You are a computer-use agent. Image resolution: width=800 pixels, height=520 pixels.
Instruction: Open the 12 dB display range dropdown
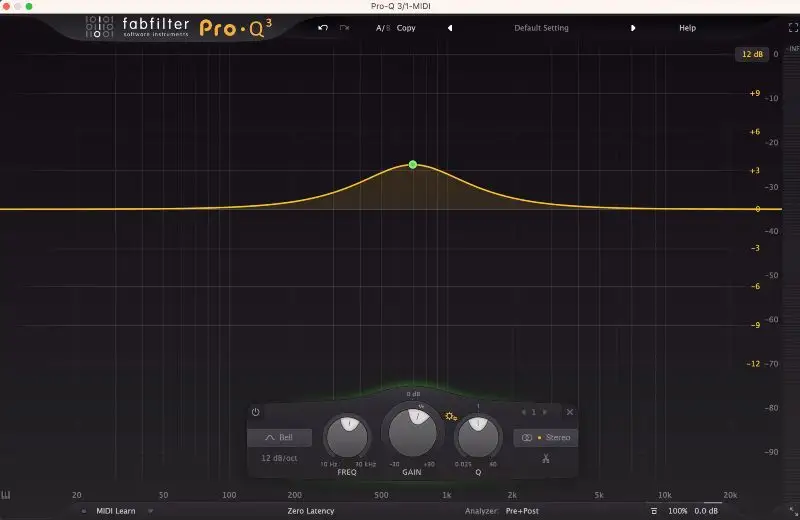(x=751, y=54)
